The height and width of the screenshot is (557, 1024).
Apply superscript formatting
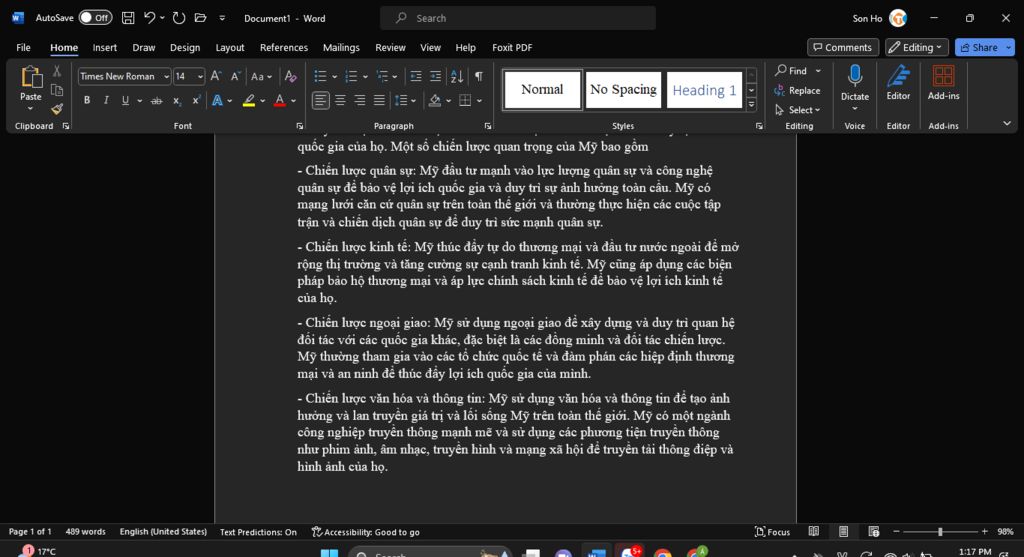pyautogui.click(x=195, y=101)
